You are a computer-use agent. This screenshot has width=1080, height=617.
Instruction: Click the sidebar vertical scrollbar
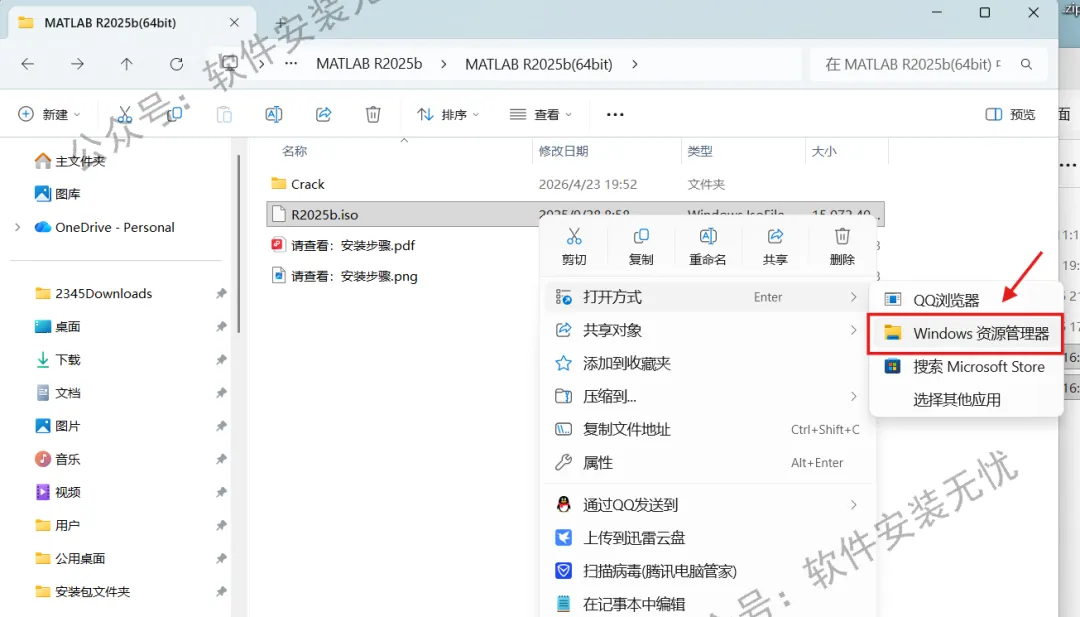tap(238, 244)
